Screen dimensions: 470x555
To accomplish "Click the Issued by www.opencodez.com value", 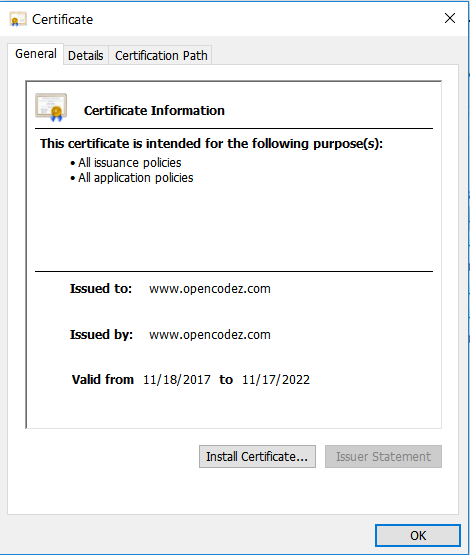I will pos(210,335).
